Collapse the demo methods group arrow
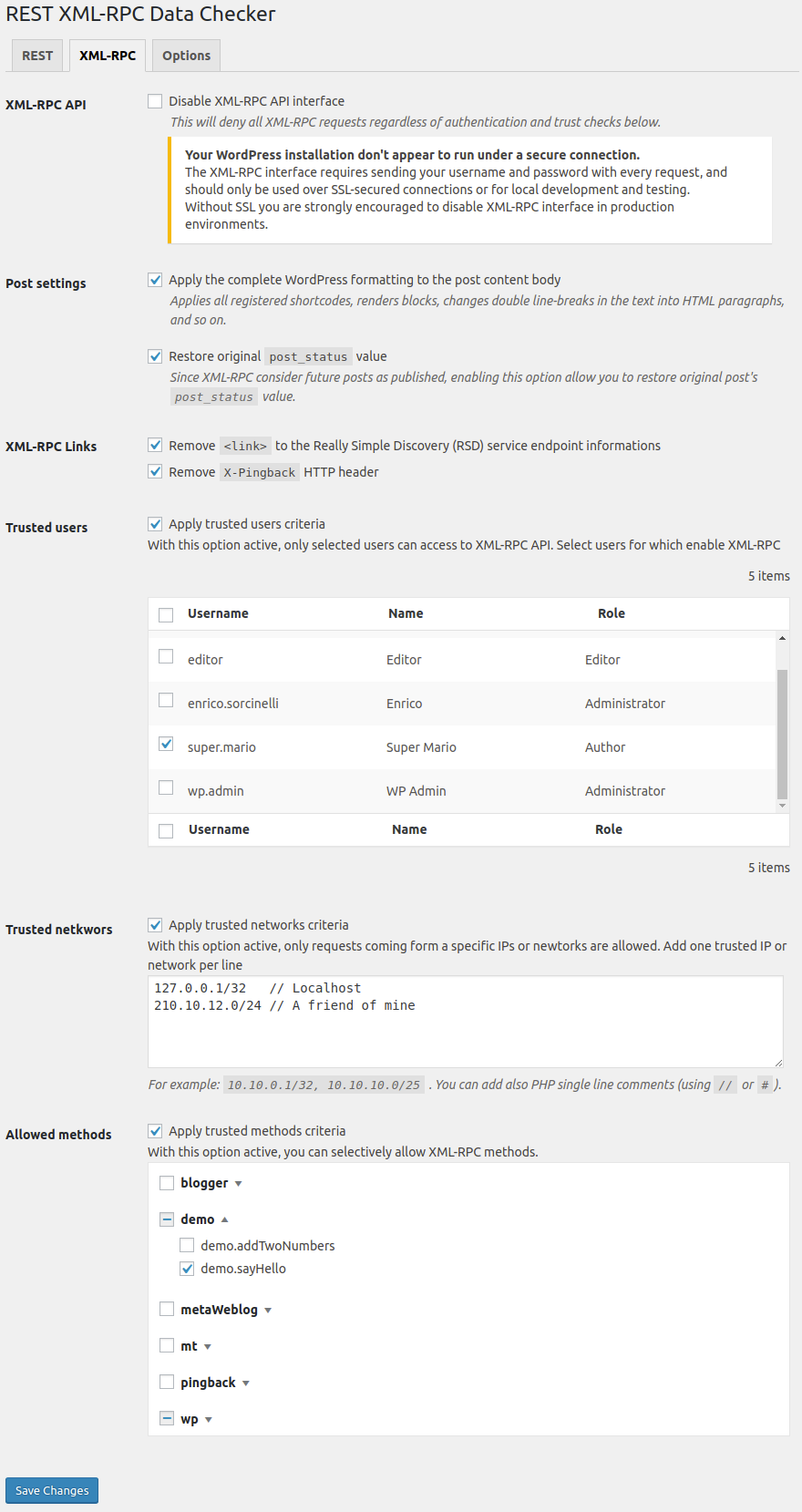 click(225, 1219)
